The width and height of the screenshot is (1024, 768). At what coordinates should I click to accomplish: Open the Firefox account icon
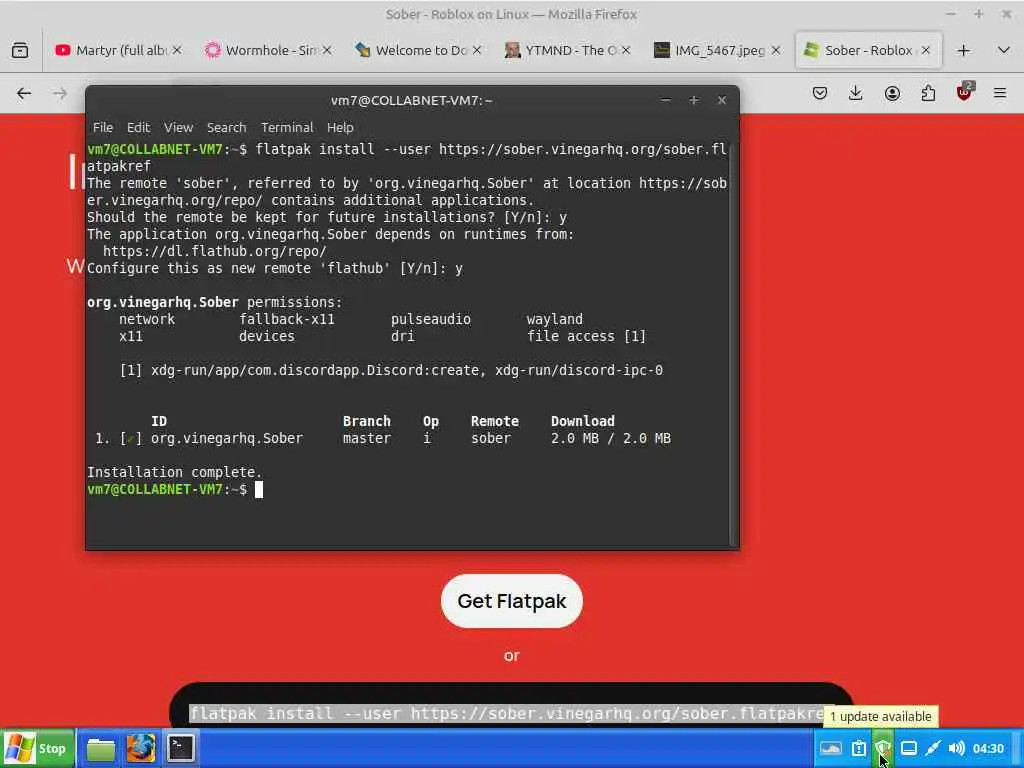[892, 93]
